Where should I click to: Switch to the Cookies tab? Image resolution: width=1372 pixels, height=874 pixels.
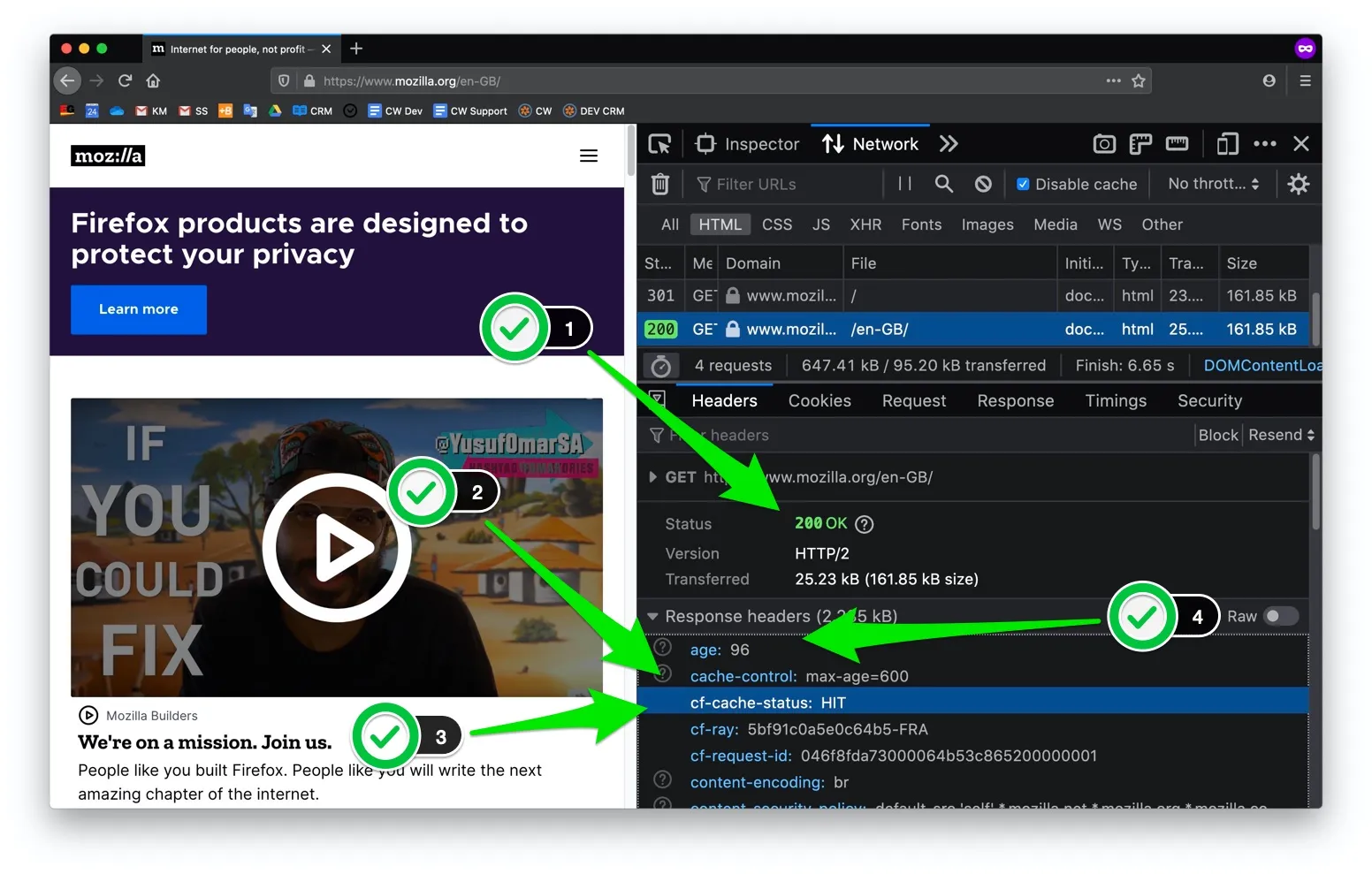(819, 400)
